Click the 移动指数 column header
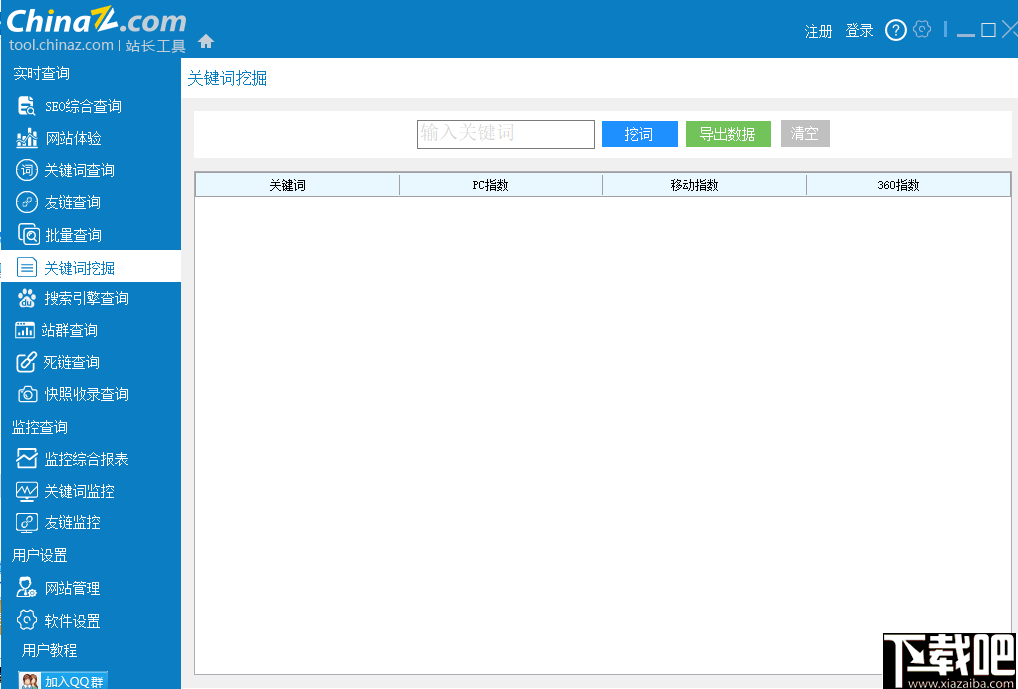Screen dimensions: 1018x689 click(x=704, y=185)
